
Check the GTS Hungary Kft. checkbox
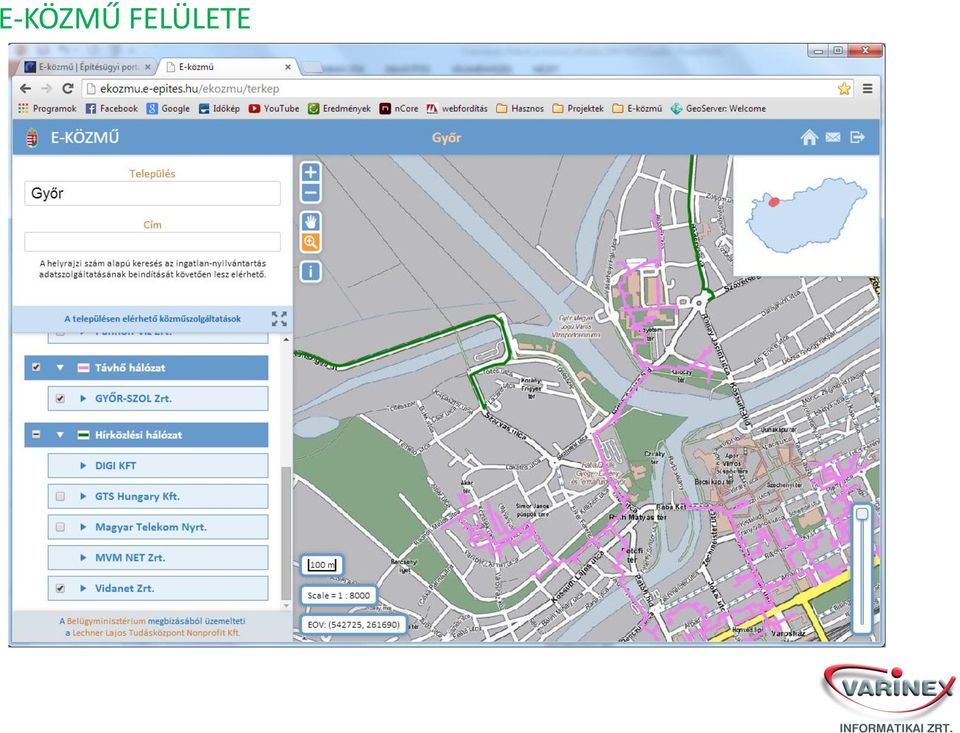pyautogui.click(x=60, y=496)
